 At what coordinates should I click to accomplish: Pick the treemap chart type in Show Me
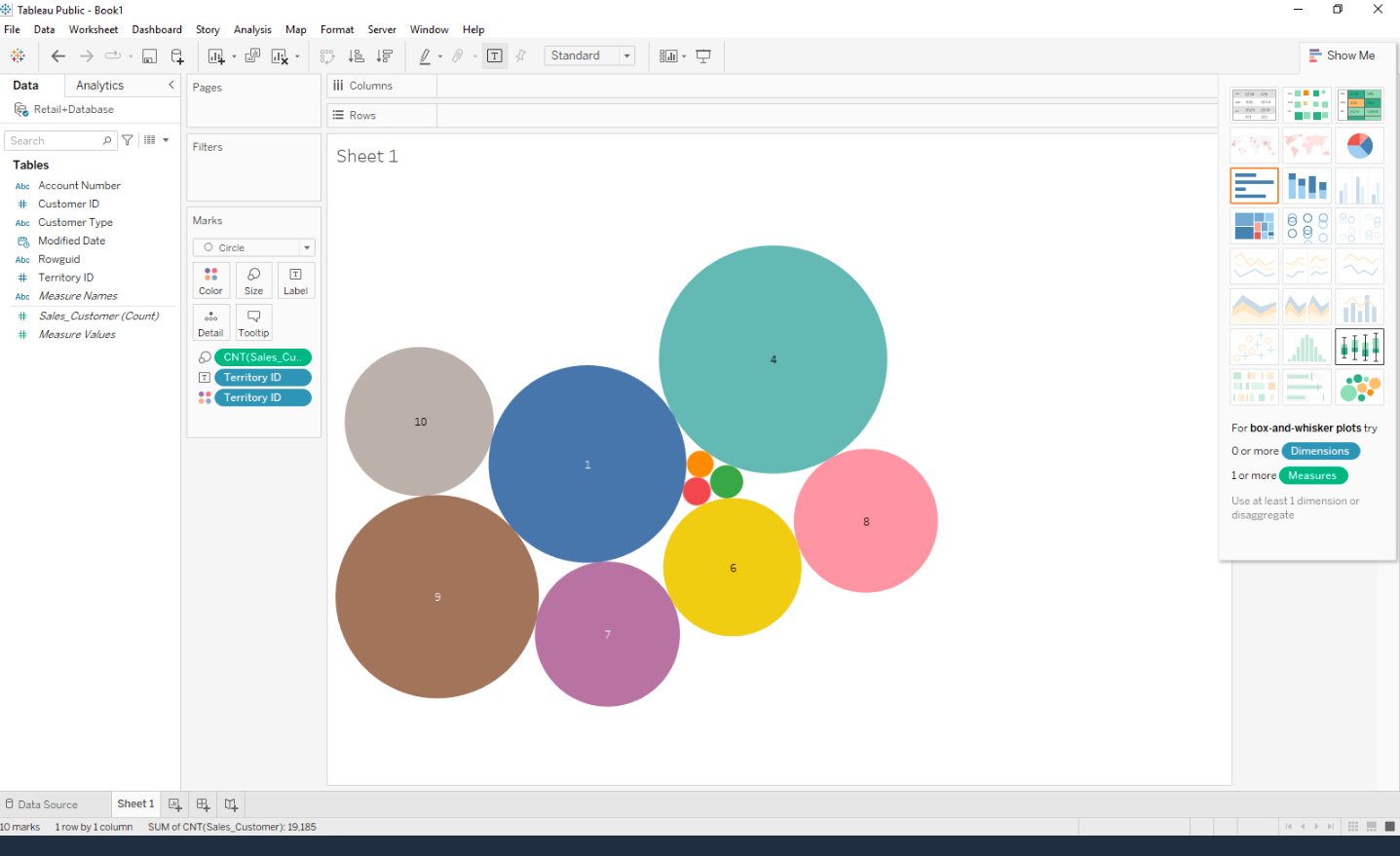click(1254, 226)
